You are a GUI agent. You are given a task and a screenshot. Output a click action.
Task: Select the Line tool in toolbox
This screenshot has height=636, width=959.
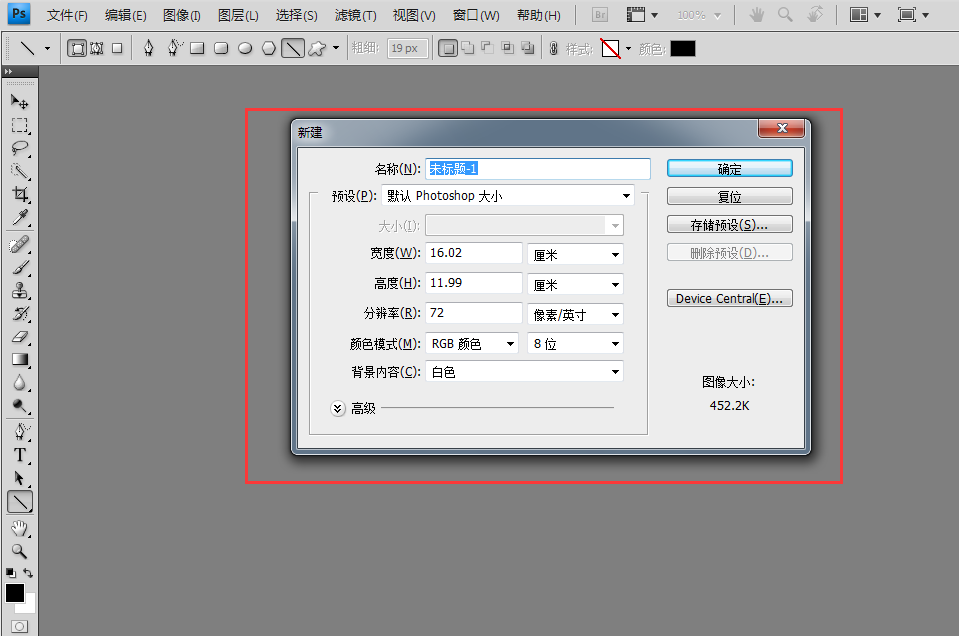coord(20,502)
